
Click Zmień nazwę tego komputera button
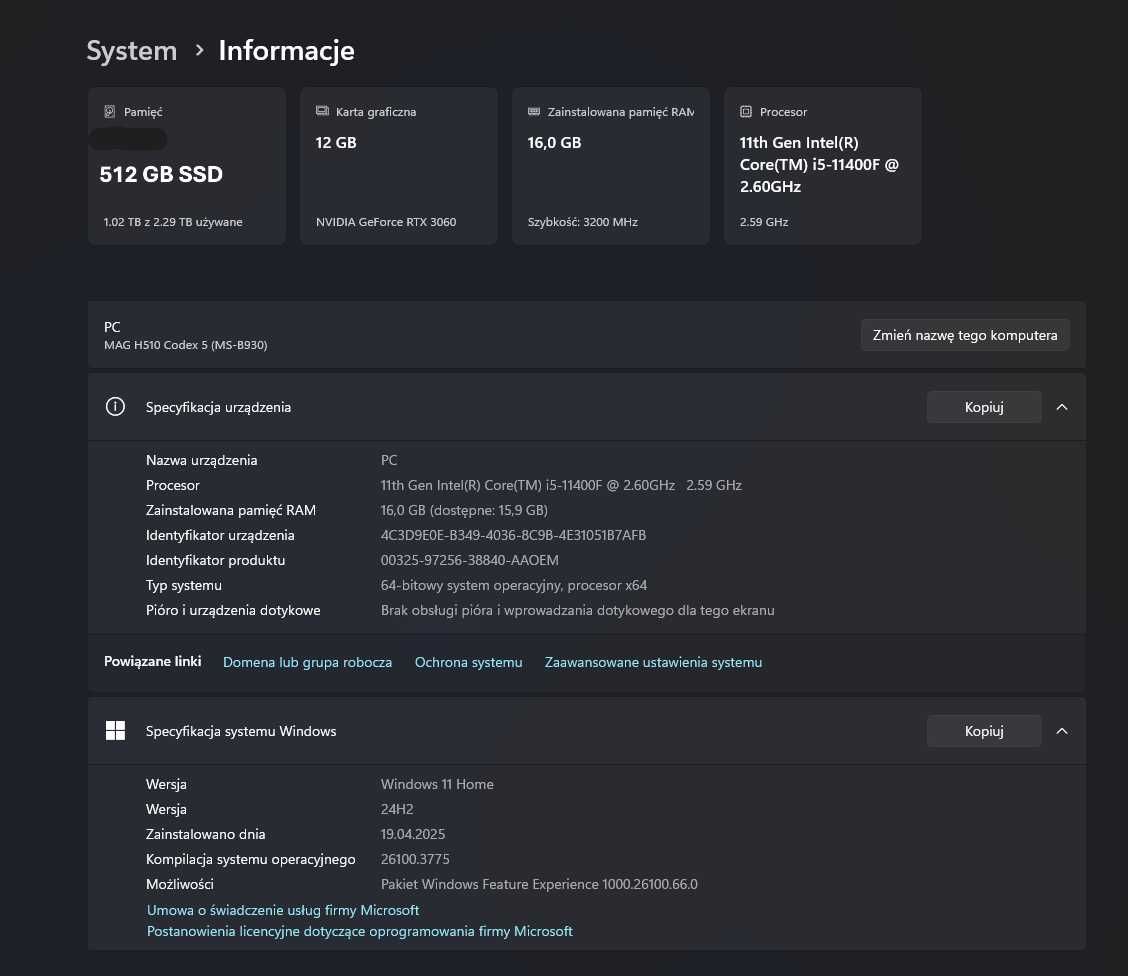coord(965,335)
